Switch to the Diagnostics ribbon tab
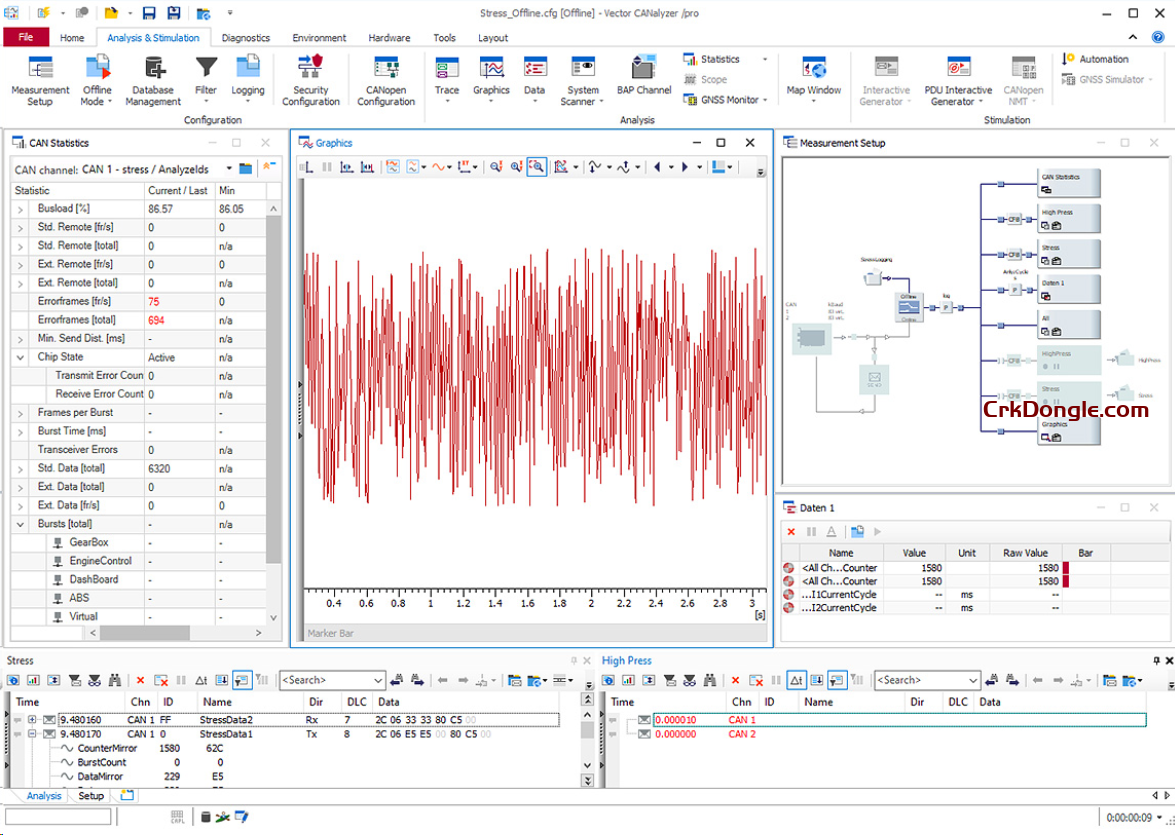The image size is (1175, 835). pyautogui.click(x=245, y=38)
